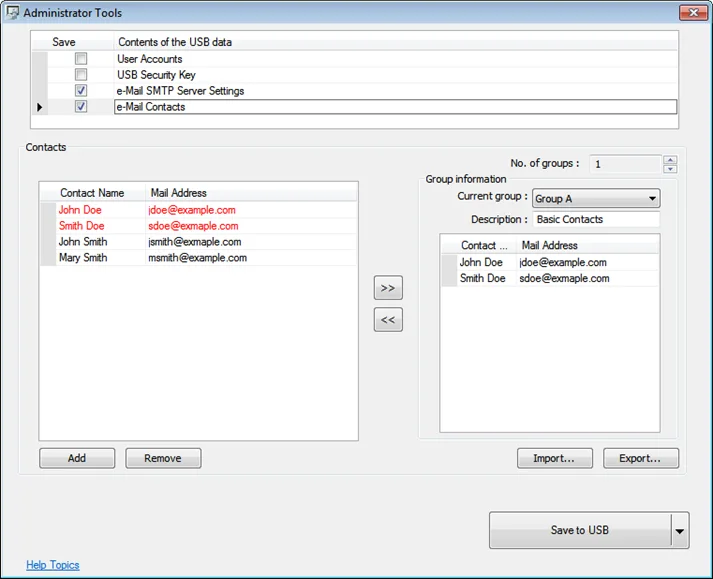
Task: Click the Description field Basic Contacts
Action: coord(596,219)
